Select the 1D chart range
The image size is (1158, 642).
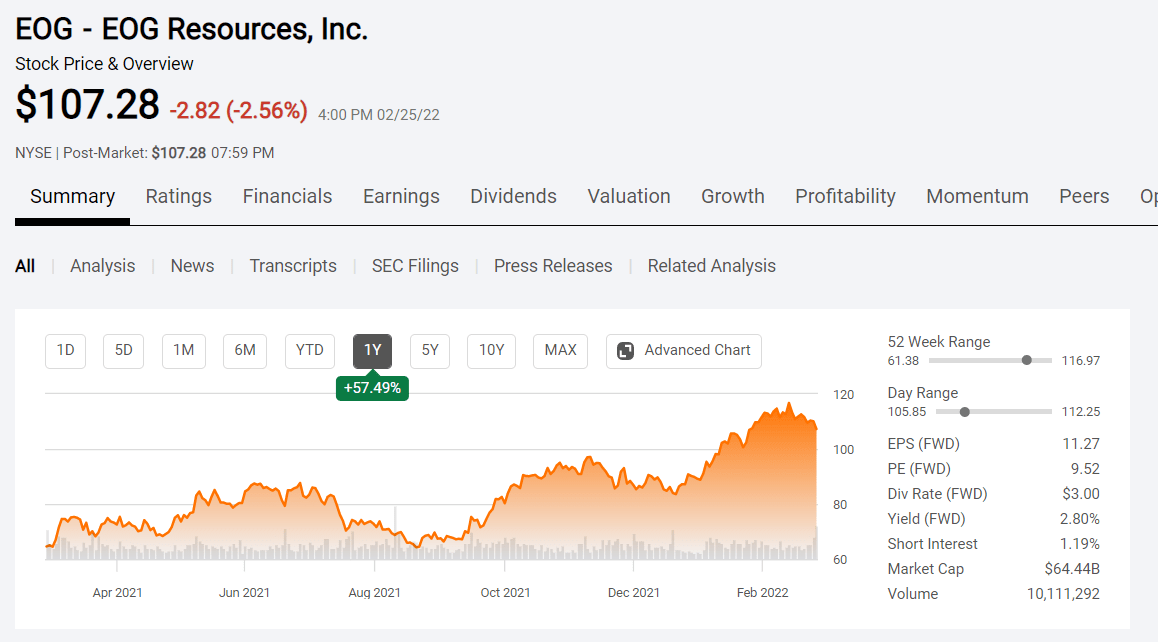pyautogui.click(x=66, y=351)
